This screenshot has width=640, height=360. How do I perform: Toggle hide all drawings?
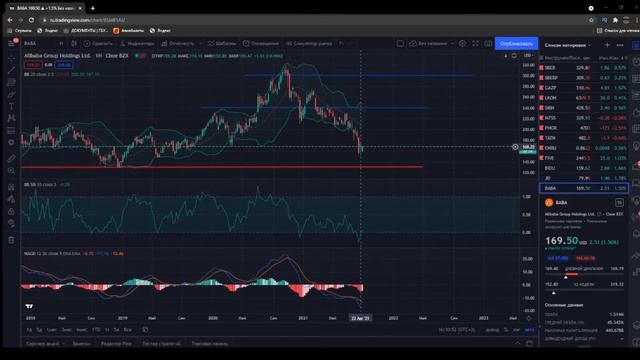tap(11, 224)
